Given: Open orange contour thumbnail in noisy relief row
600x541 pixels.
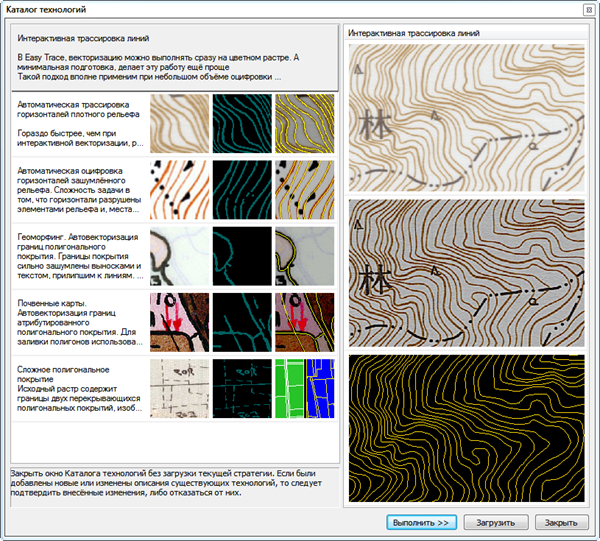Looking at the screenshot, I should (180, 190).
